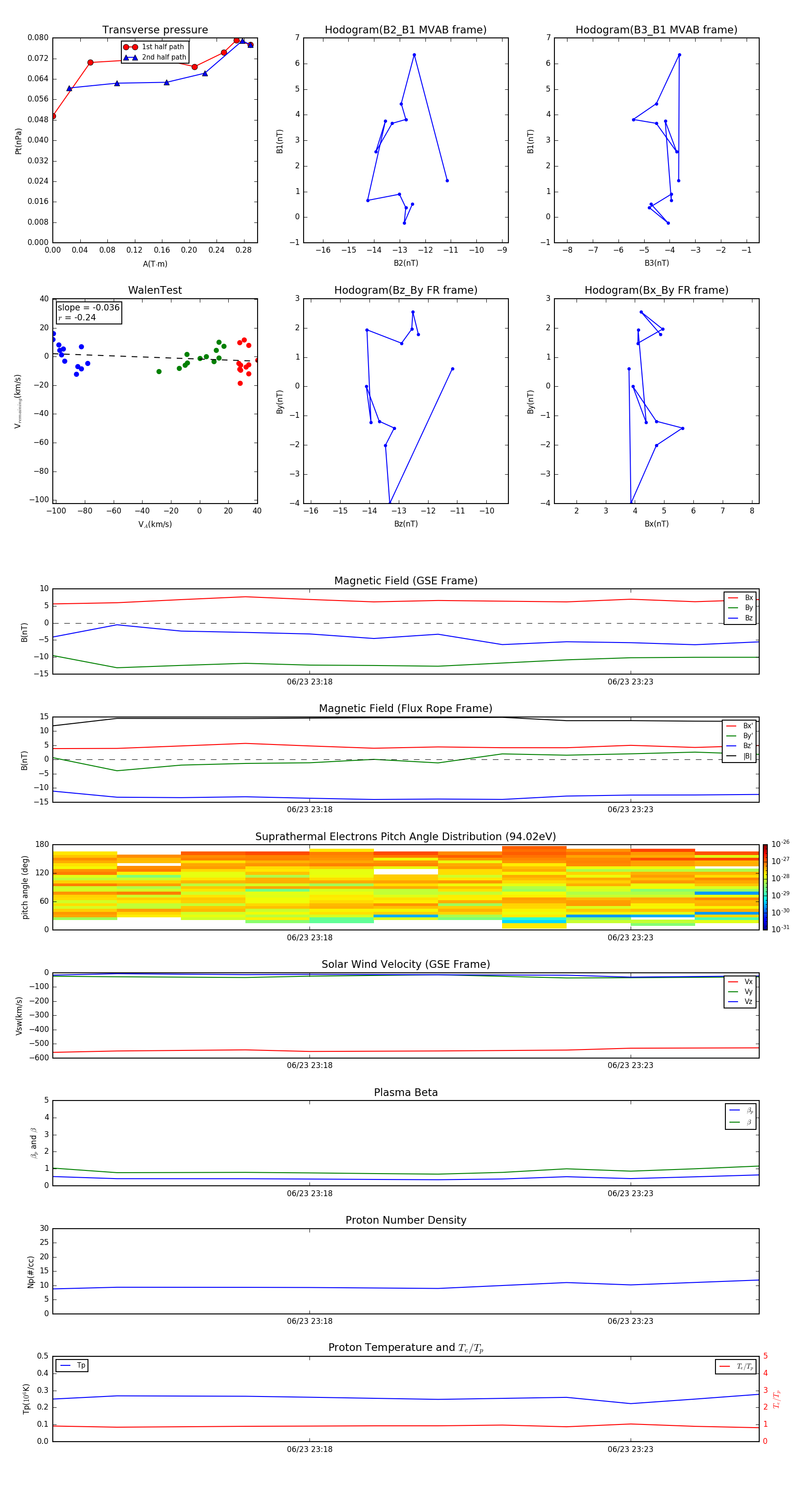812x1489 pixels.
Task: Click the 'Bx(nT)' x-axis label
Action: 656,524
